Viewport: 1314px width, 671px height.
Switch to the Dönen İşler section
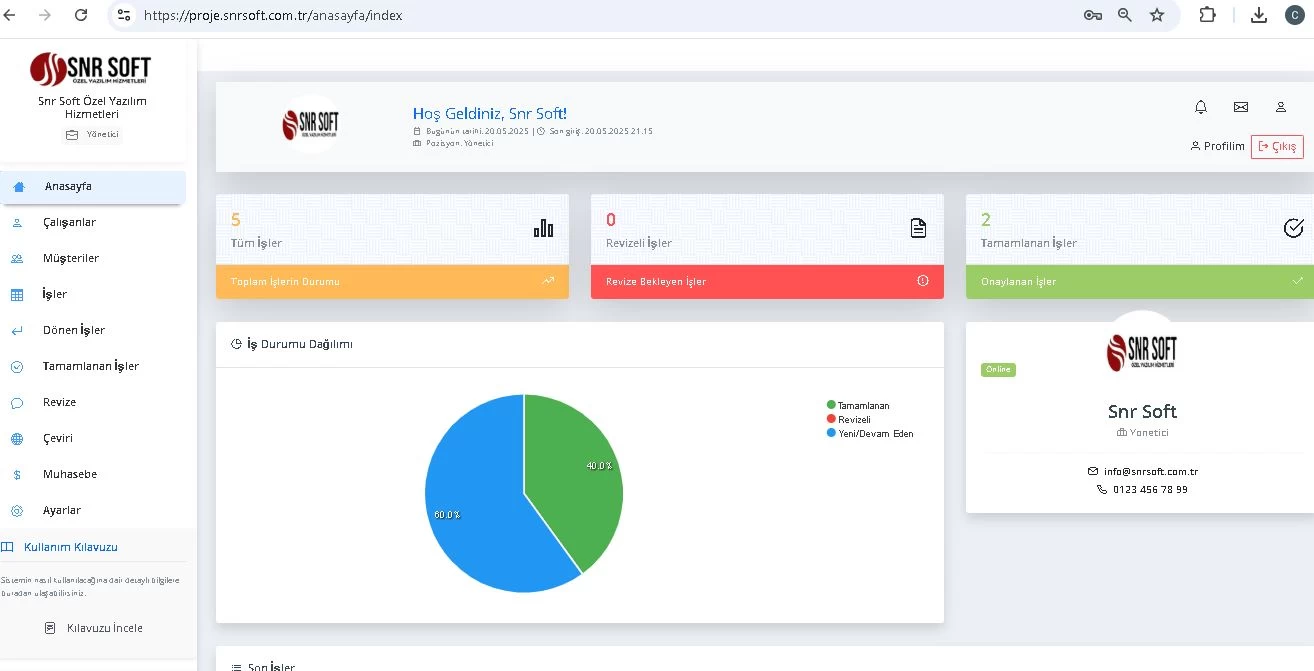pyautogui.click(x=75, y=330)
